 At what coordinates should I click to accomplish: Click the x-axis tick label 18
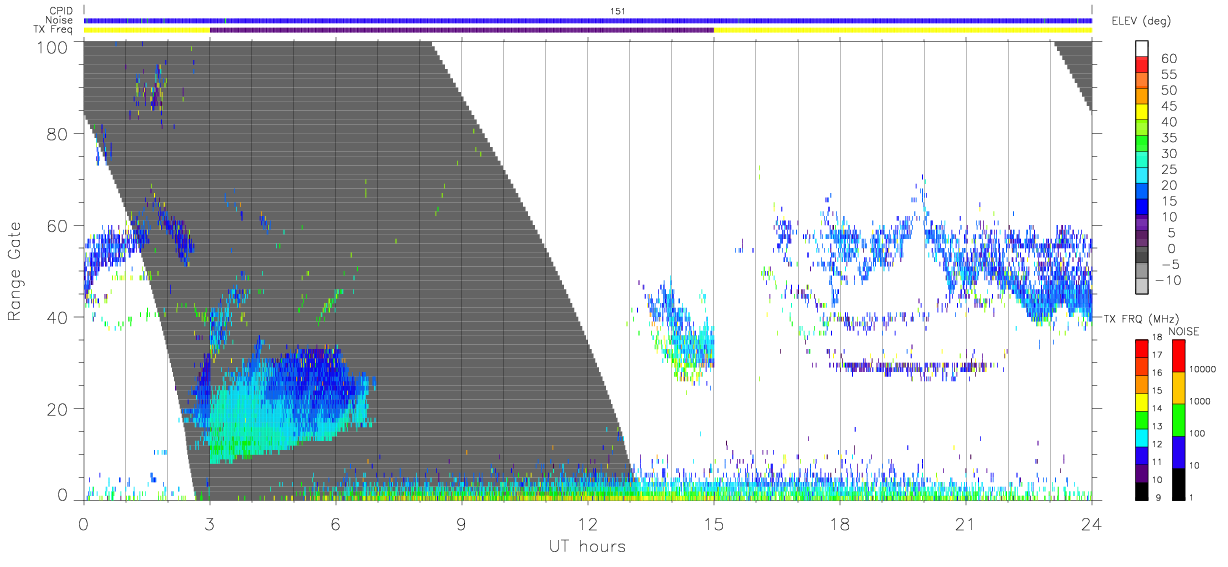840,523
